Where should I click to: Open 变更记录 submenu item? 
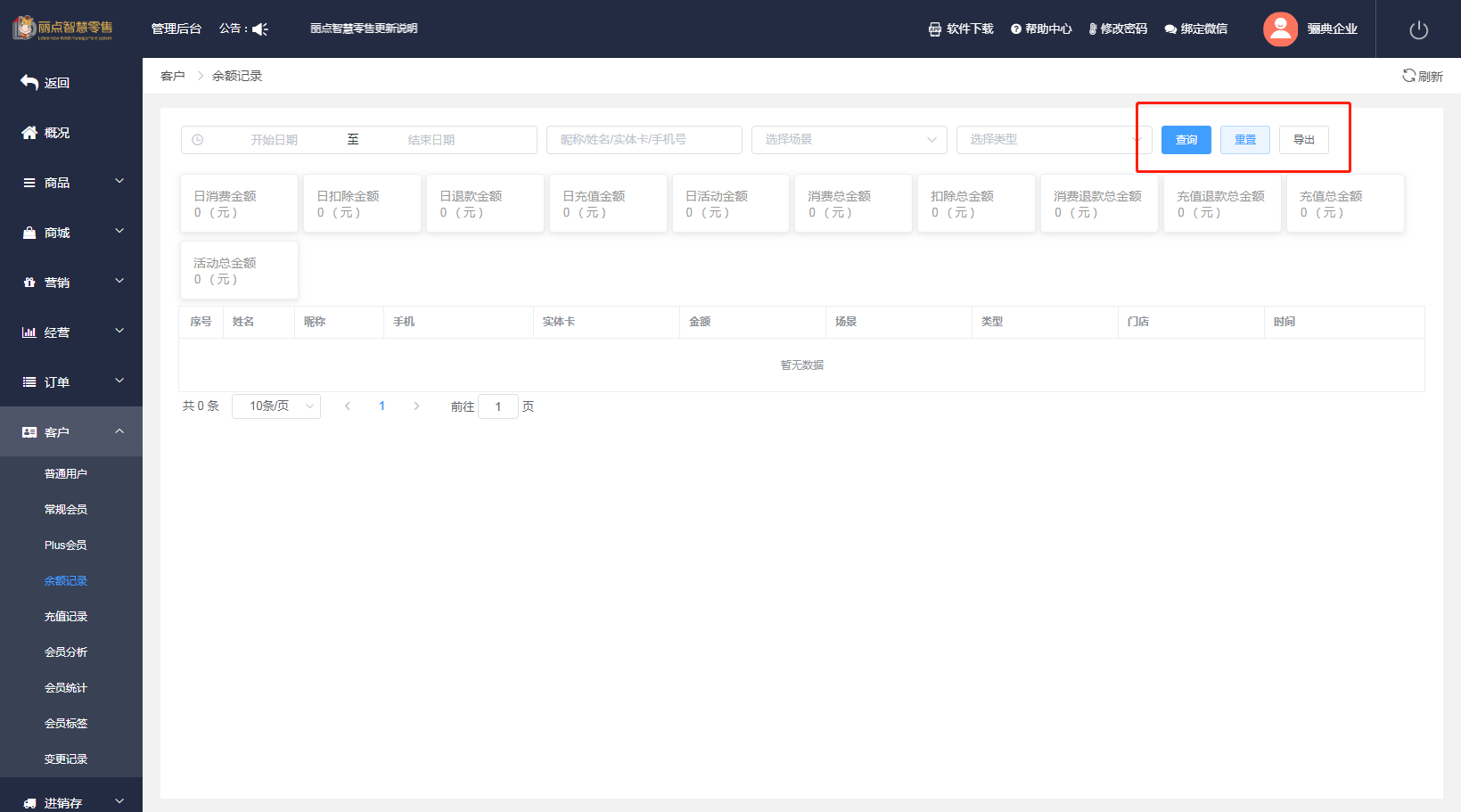(x=66, y=759)
